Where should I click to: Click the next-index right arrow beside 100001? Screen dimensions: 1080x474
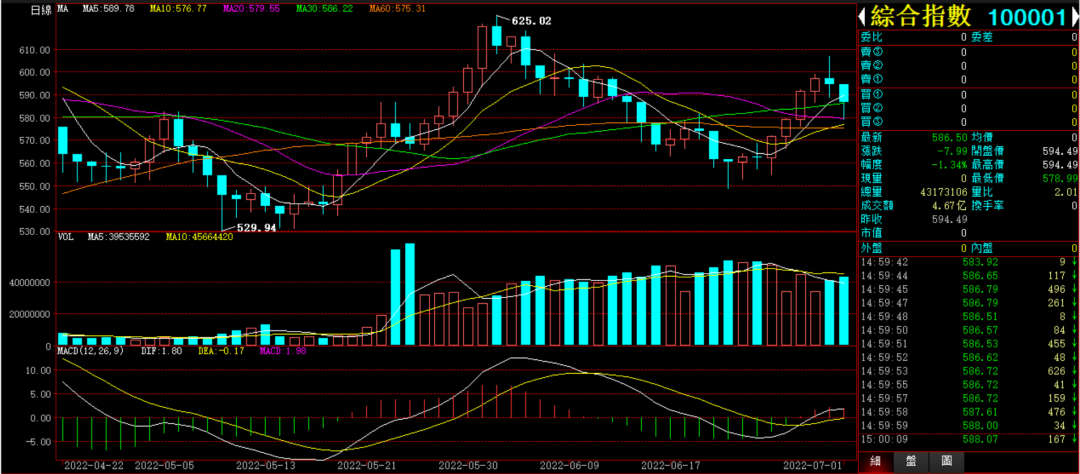pos(1073,16)
